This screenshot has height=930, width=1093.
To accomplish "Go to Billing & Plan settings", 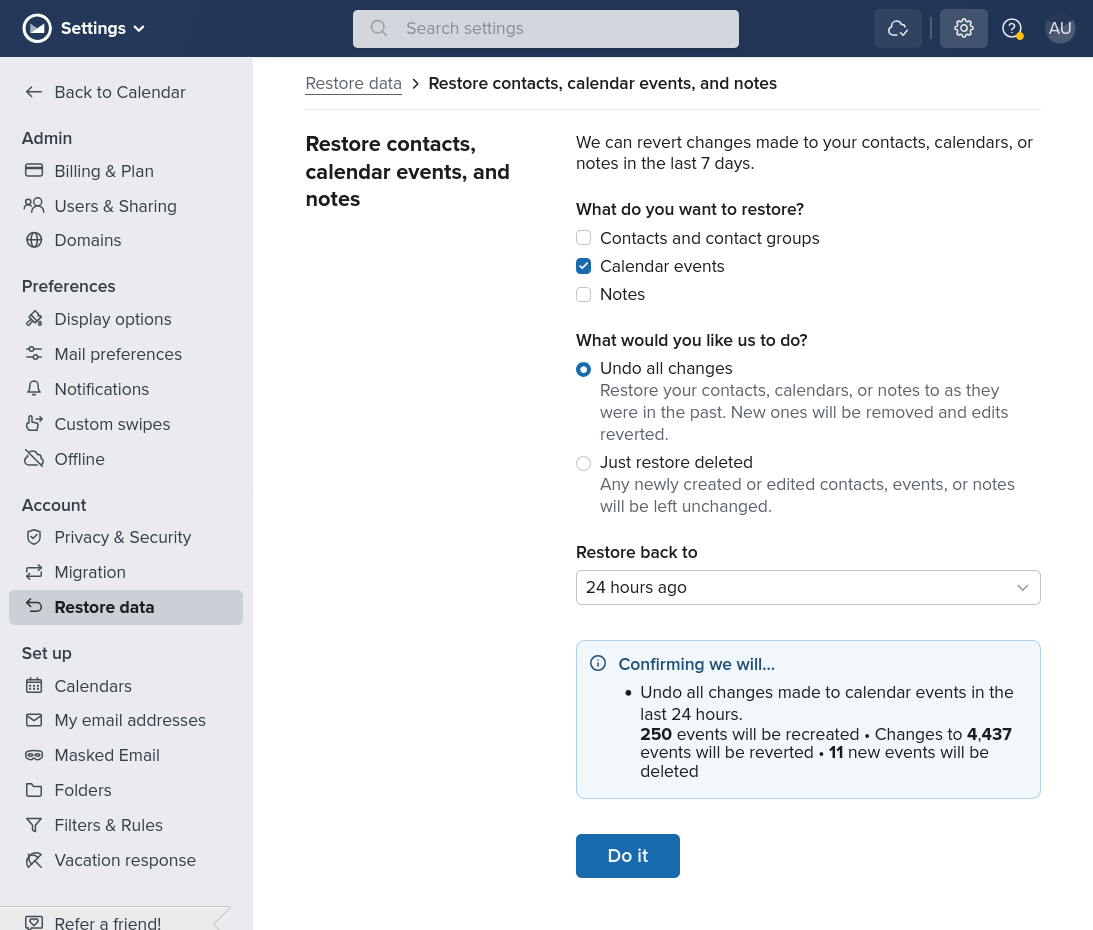I will tap(104, 171).
